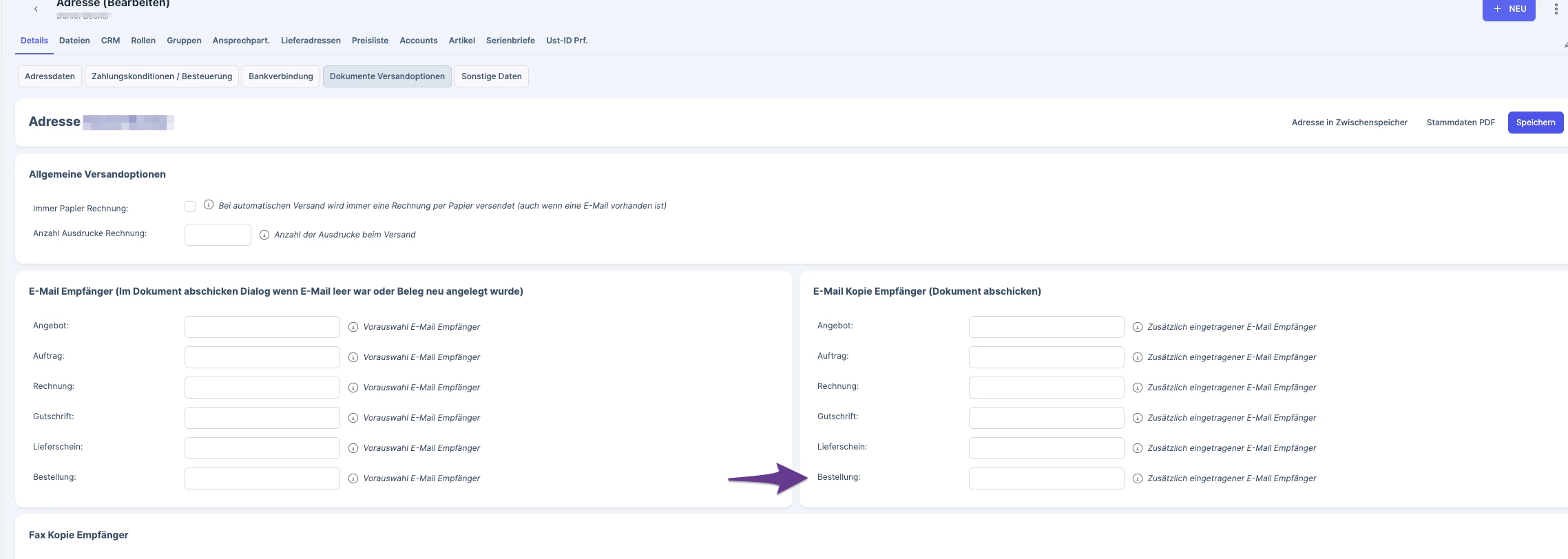The width and height of the screenshot is (1568, 559).
Task: Focus Auftrag field under E-Mail Kopie Empfänger
Action: (1047, 357)
